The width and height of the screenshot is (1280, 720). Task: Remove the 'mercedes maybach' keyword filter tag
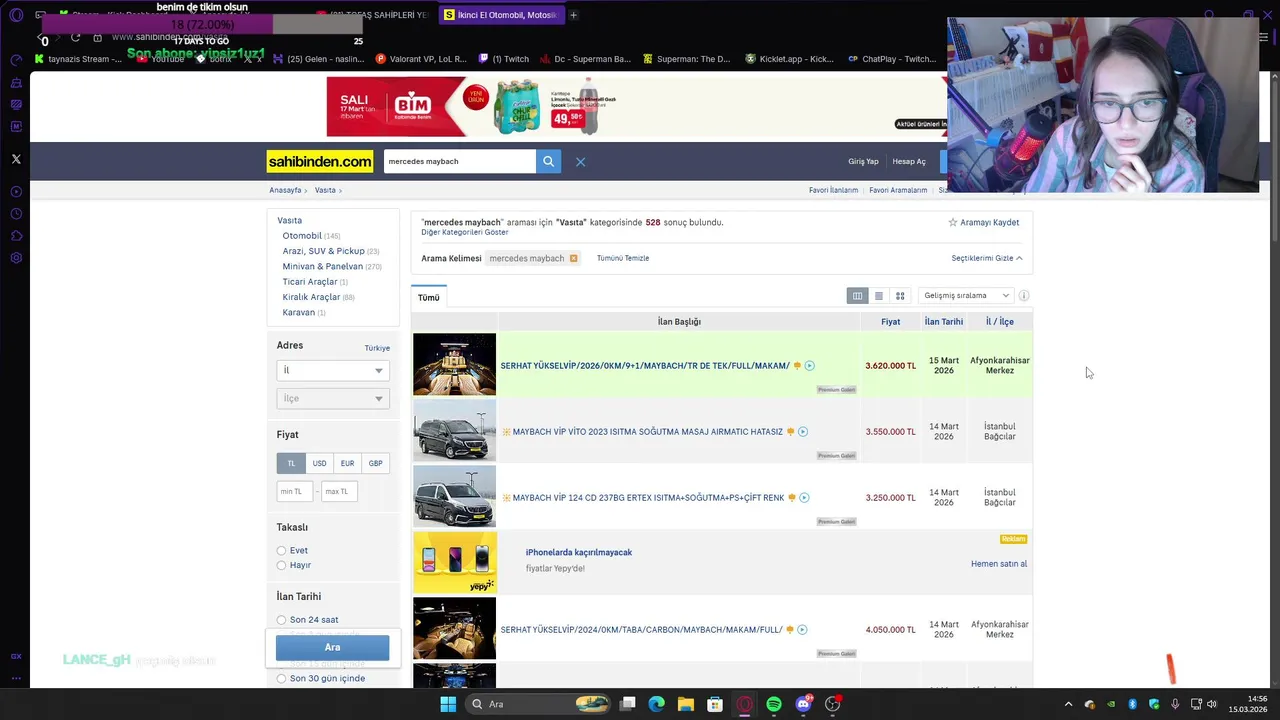(573, 258)
